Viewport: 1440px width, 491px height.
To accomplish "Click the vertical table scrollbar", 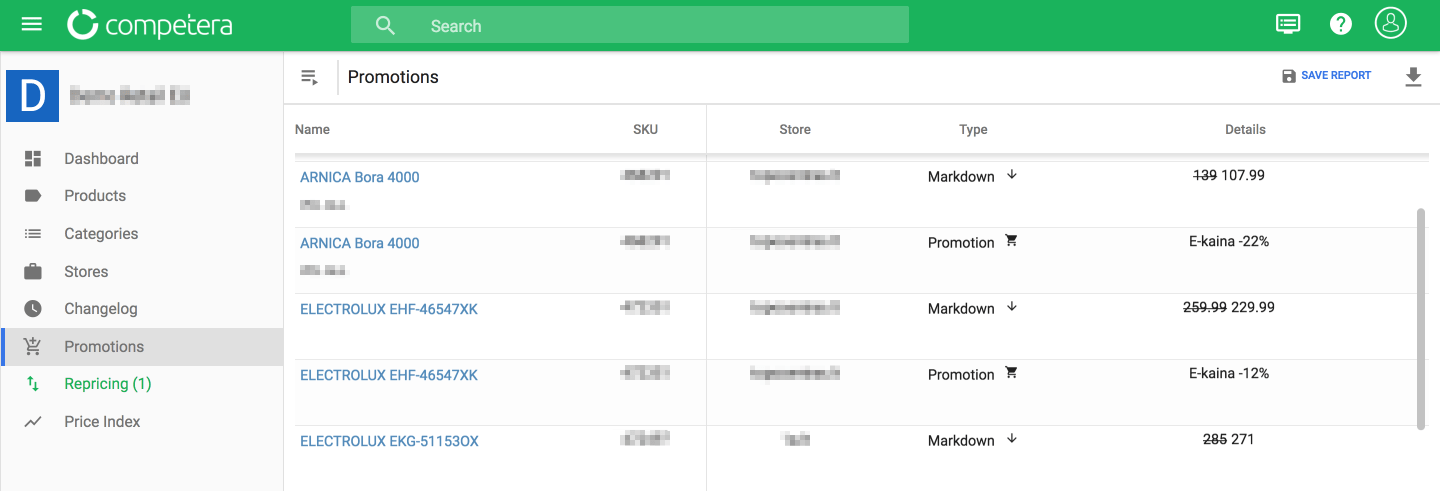I will tap(1422, 319).
